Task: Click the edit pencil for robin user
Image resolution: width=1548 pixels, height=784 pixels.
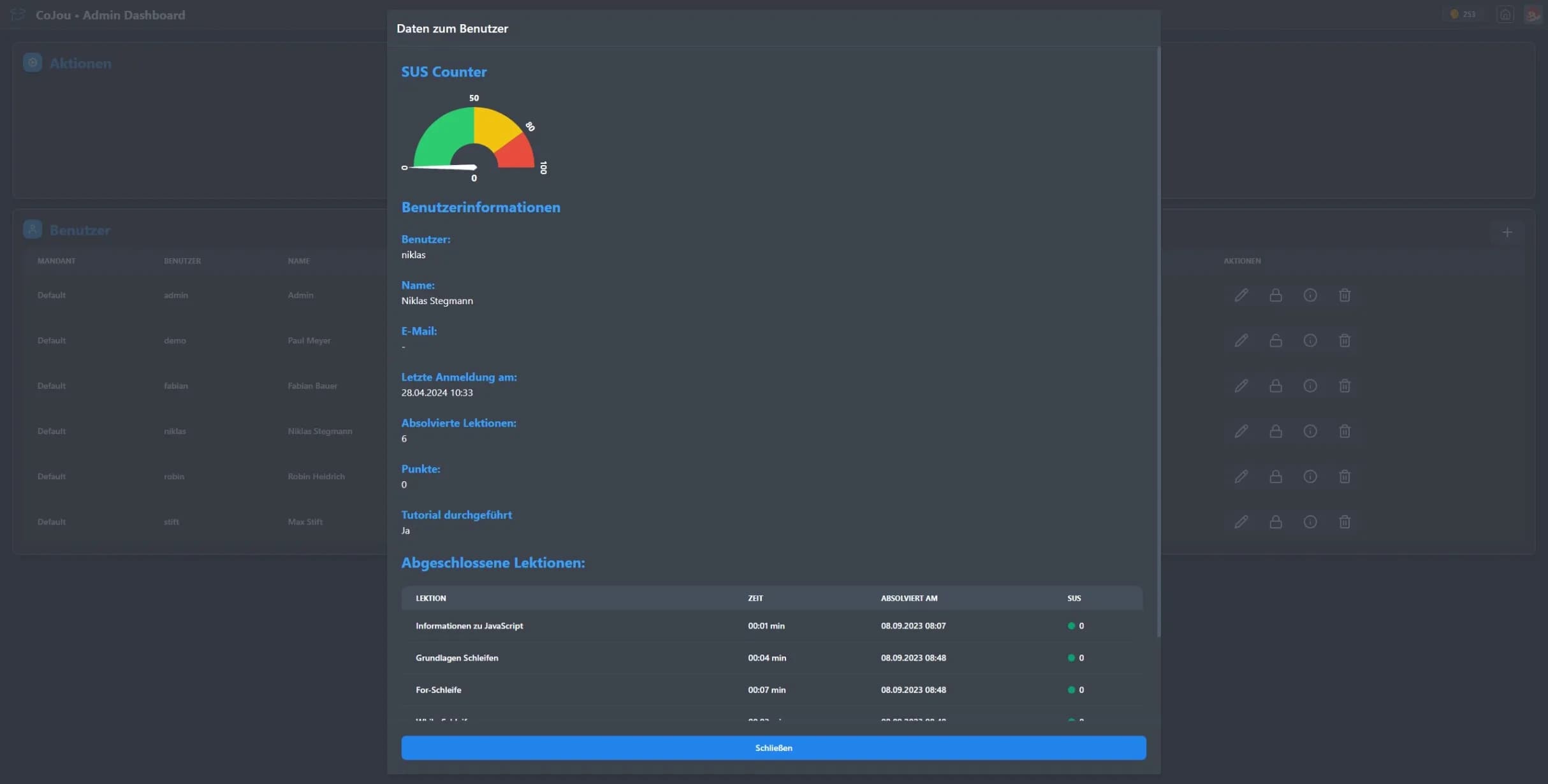Action: tap(1241, 476)
